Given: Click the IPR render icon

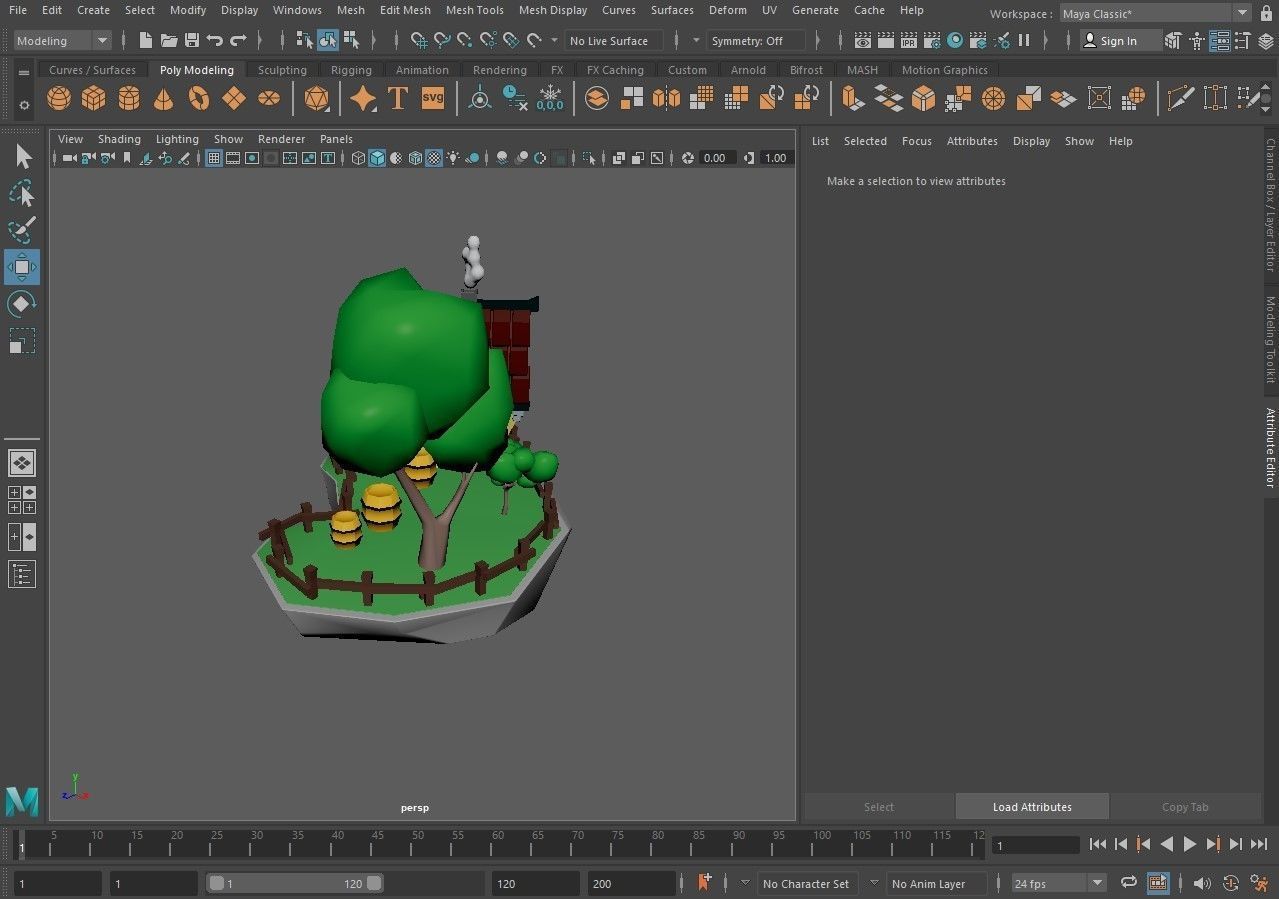Looking at the screenshot, I should coord(909,40).
